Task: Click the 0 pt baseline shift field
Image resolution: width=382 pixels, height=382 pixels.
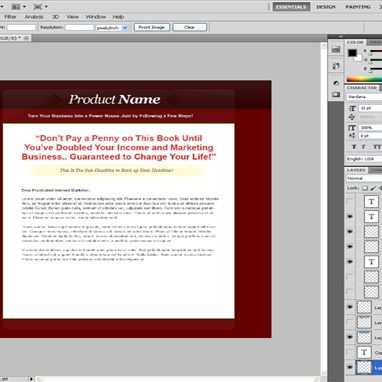Action: pyautogui.click(x=370, y=136)
